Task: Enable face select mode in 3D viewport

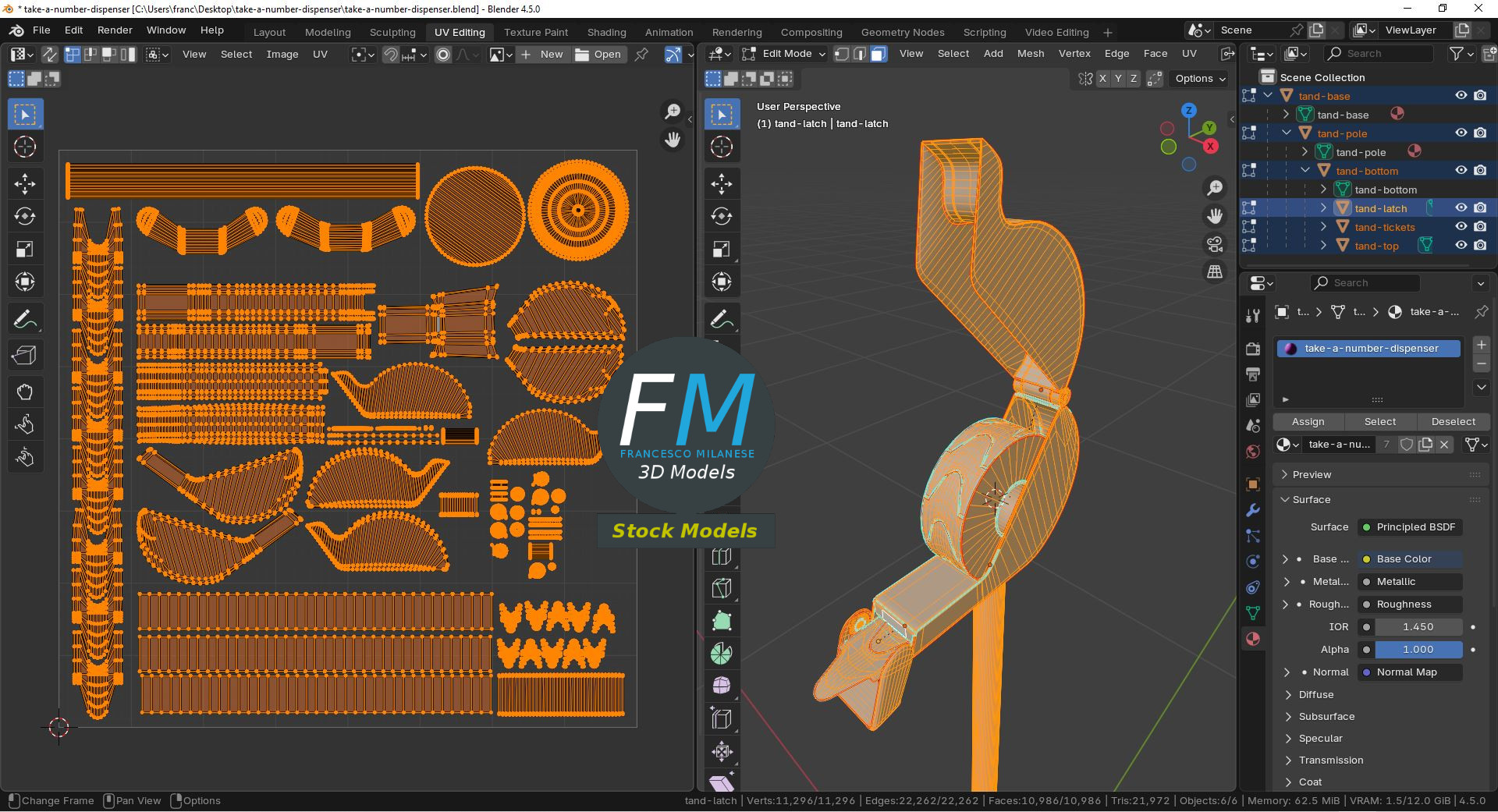Action: [879, 54]
